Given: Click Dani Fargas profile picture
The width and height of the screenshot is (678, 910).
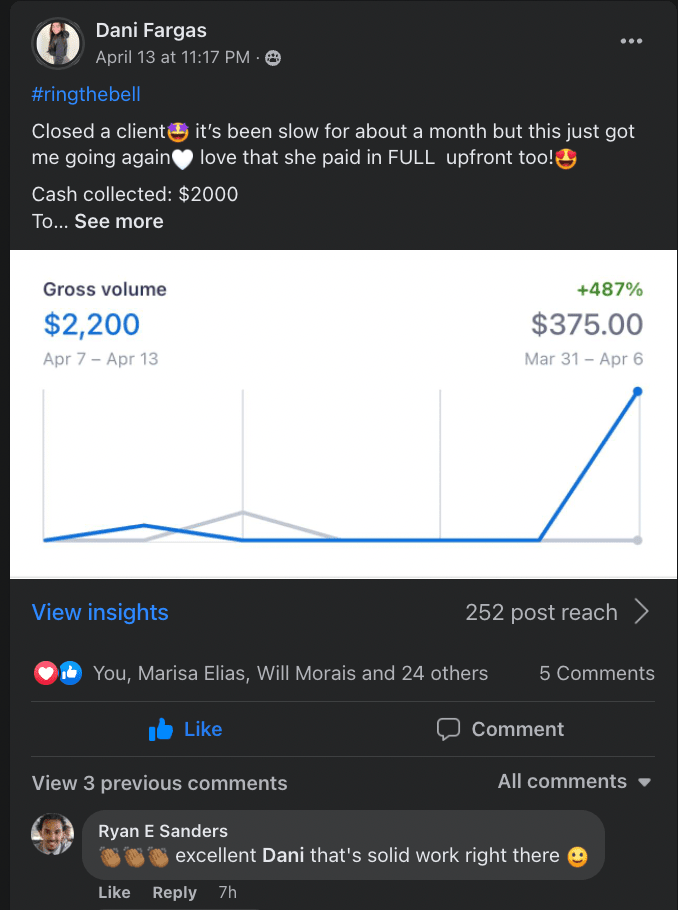Looking at the screenshot, I should click(58, 44).
